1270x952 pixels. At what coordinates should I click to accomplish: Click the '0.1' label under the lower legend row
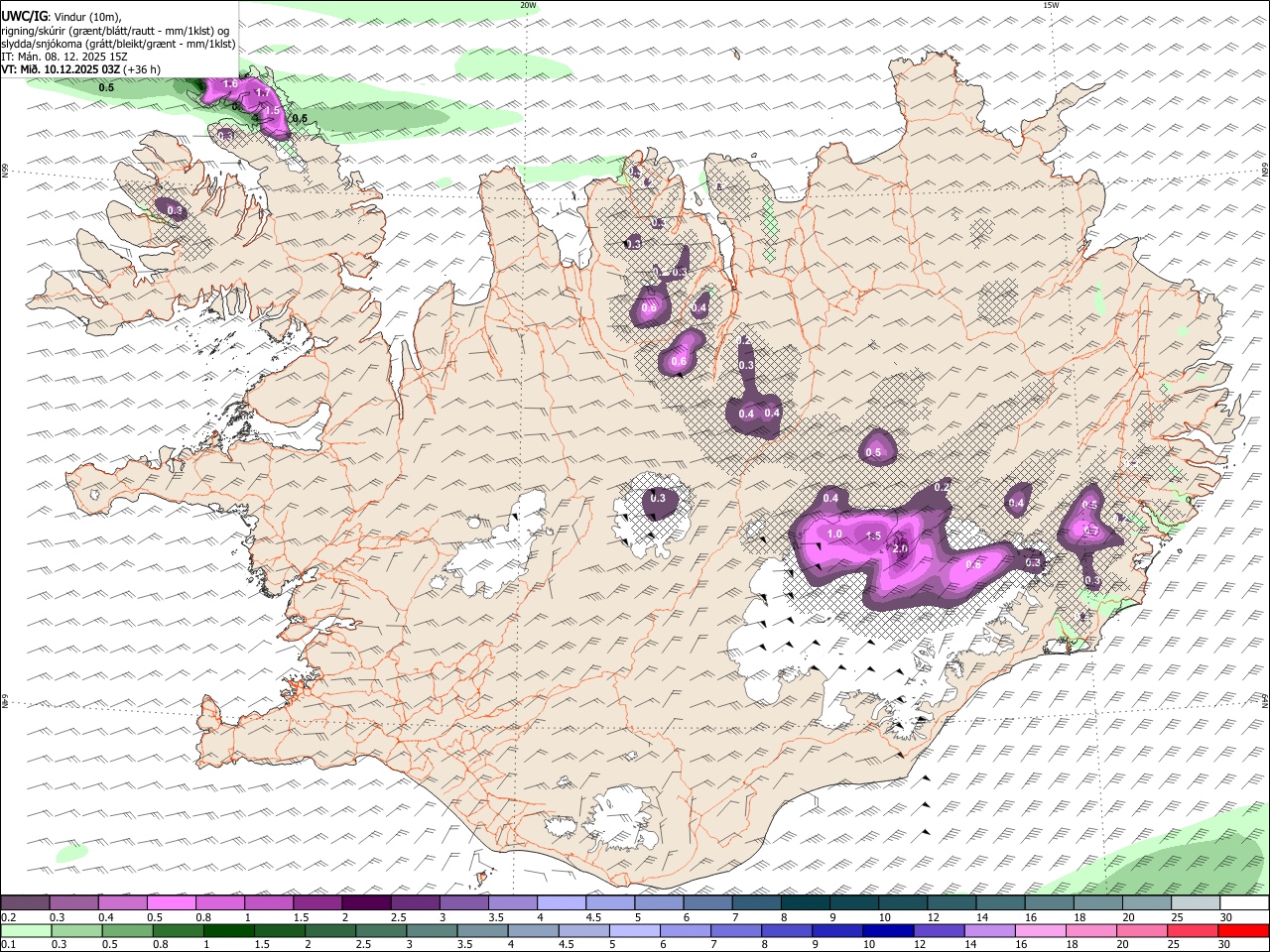pos(8,945)
